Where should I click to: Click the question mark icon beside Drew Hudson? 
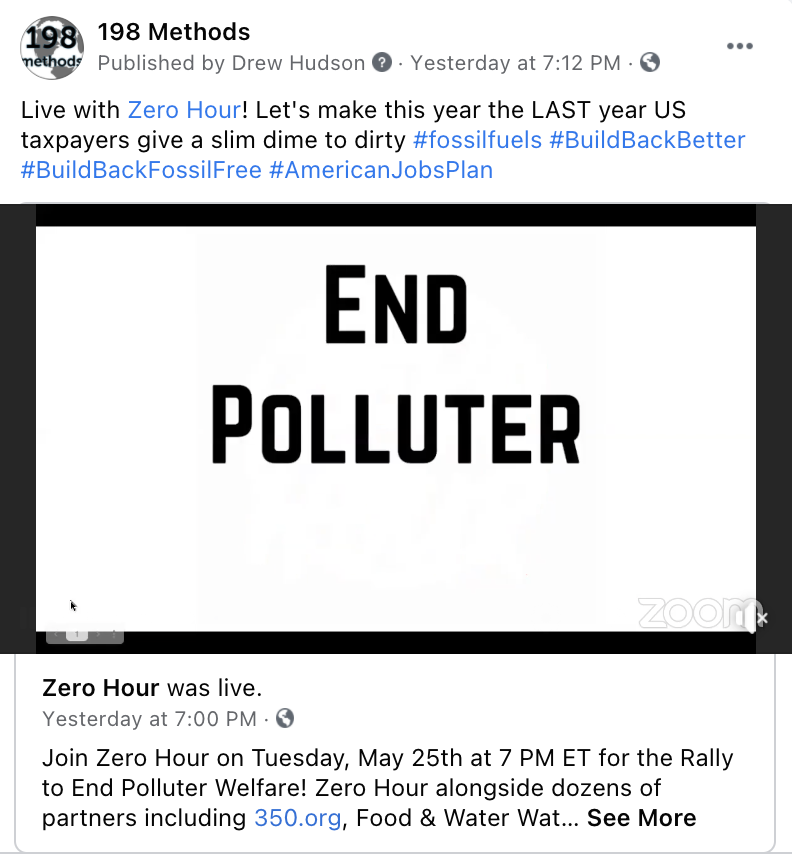click(x=382, y=63)
